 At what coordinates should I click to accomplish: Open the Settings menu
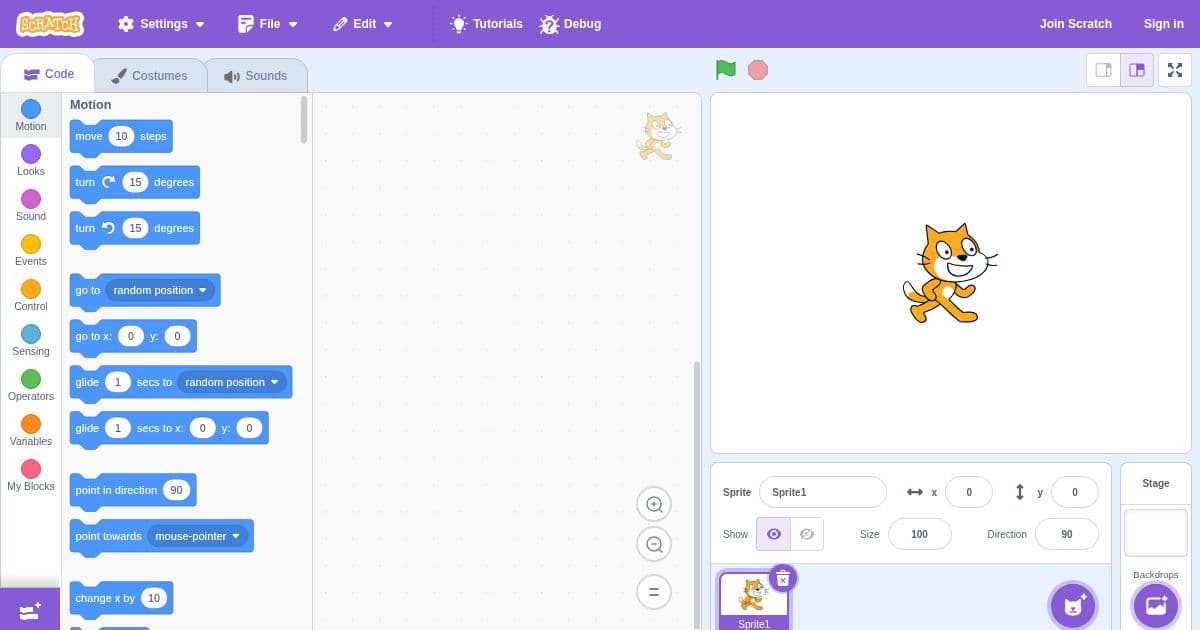pos(161,24)
